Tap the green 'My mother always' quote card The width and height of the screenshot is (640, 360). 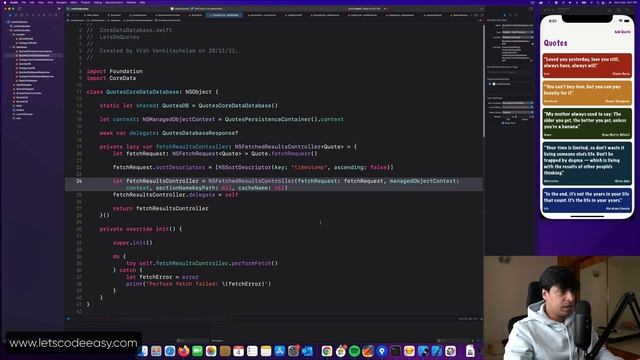587,123
